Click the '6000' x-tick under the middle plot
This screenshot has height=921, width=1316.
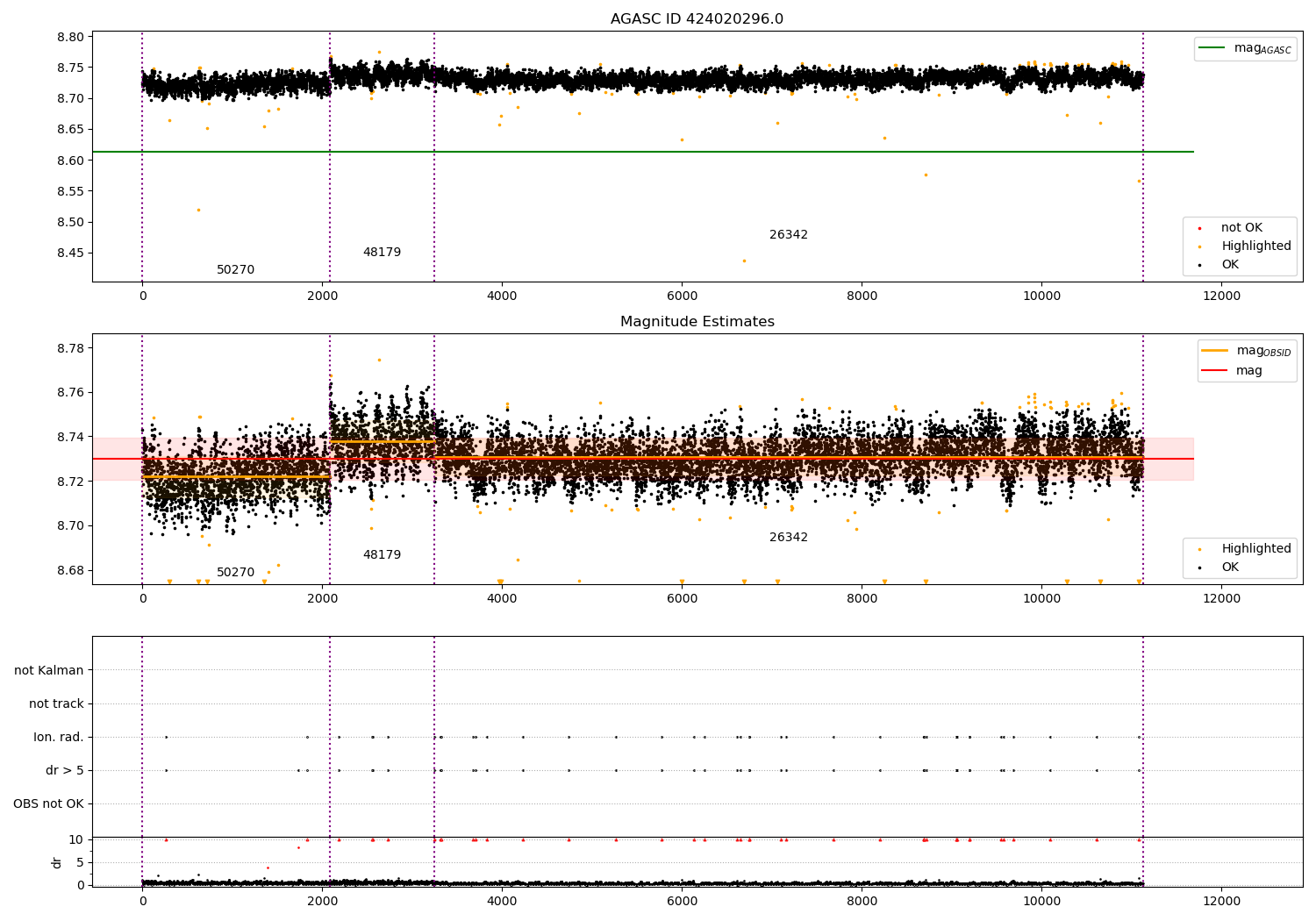682,599
